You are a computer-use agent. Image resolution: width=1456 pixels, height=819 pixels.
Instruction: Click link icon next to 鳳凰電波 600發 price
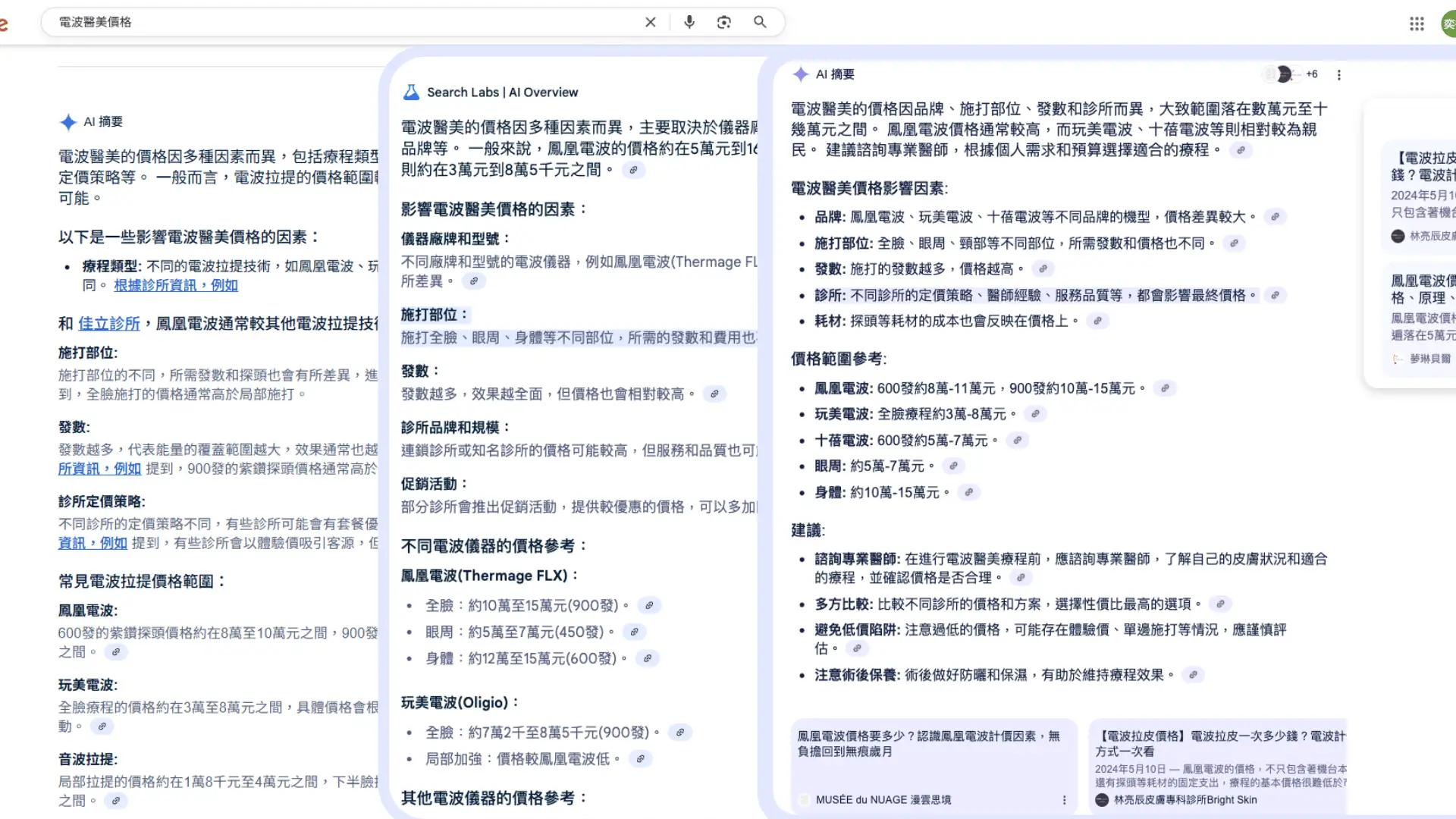[x=1165, y=388]
